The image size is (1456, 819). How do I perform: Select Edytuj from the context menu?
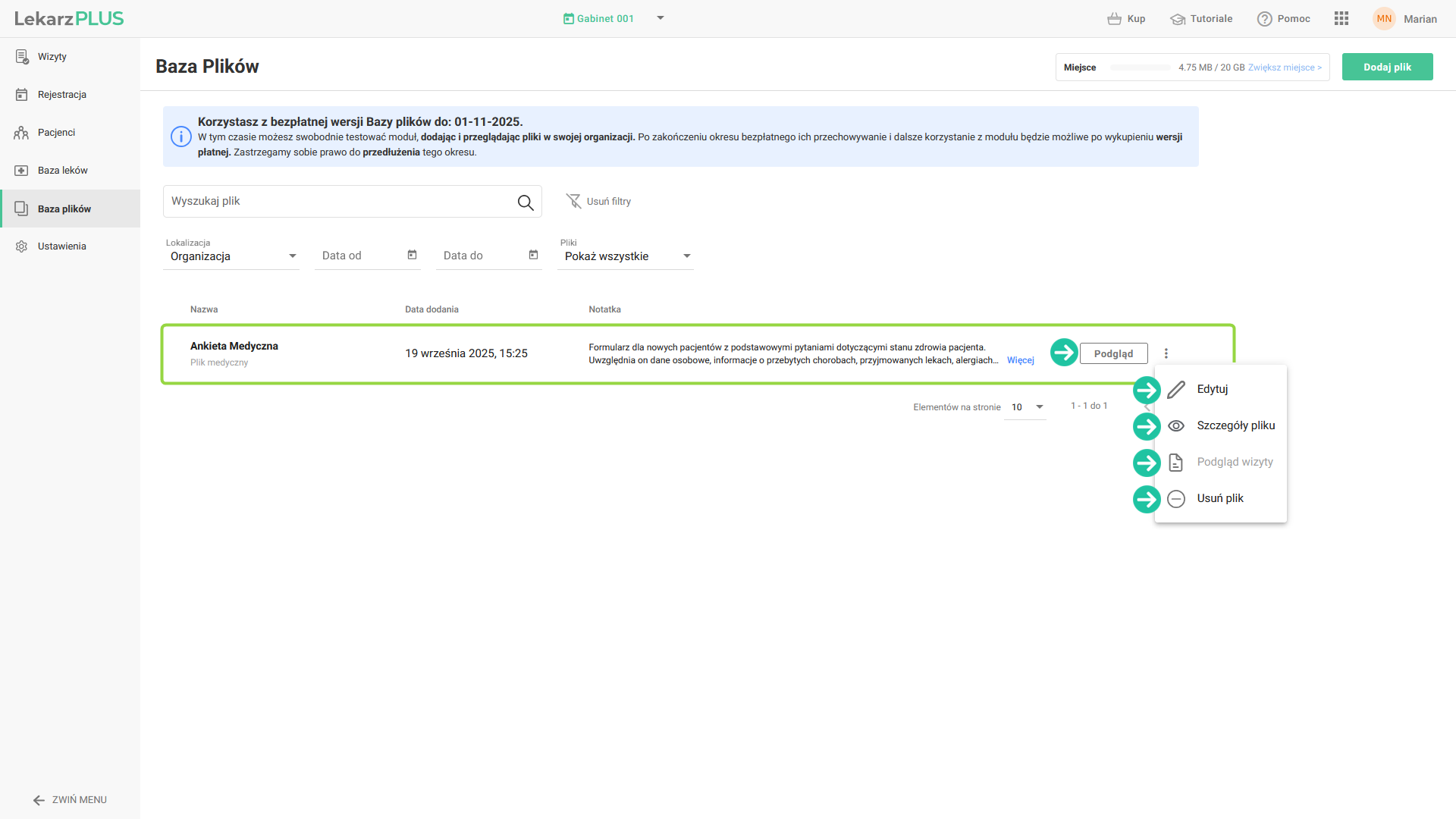click(x=1212, y=389)
